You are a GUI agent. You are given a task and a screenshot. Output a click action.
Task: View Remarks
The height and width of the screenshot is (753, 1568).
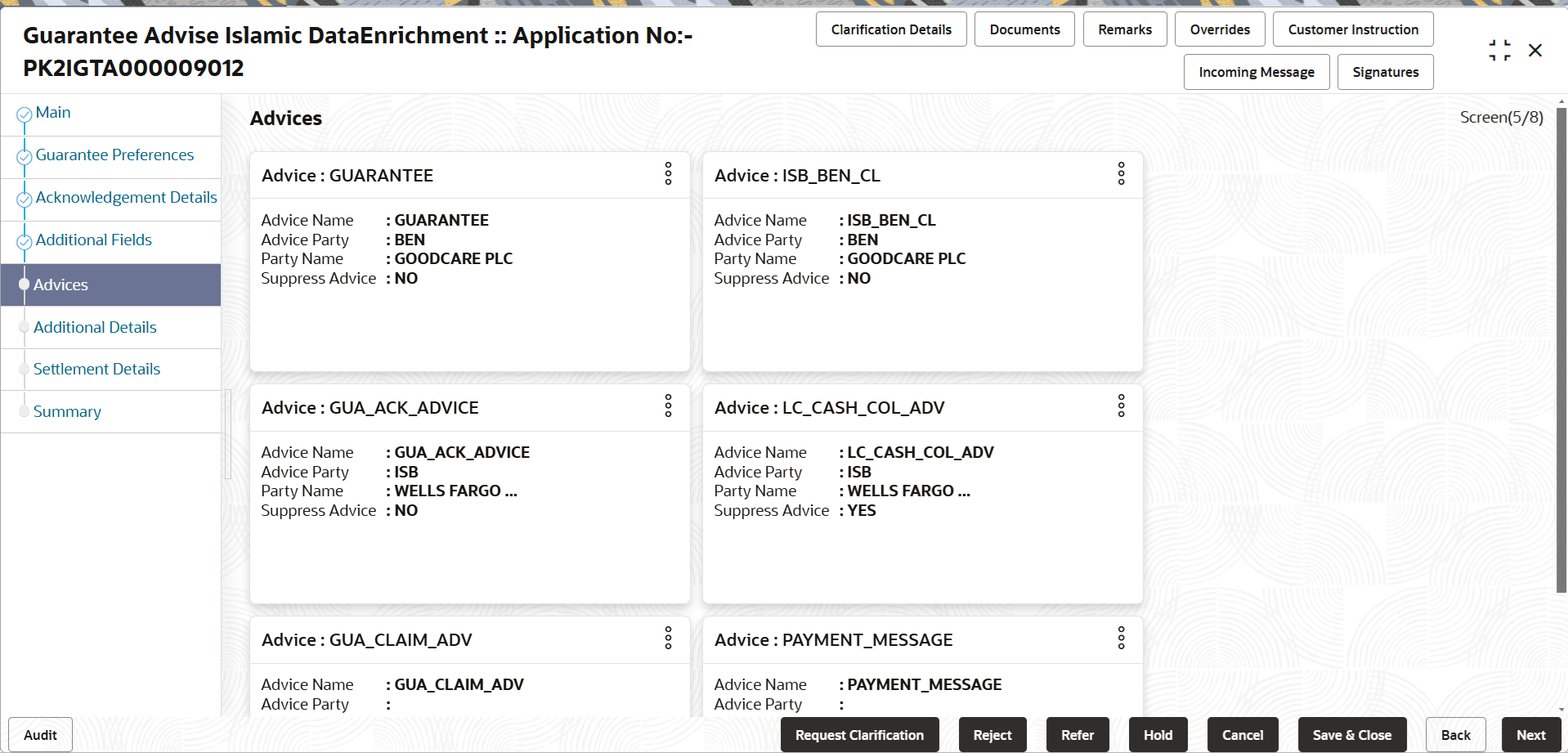coord(1125,29)
